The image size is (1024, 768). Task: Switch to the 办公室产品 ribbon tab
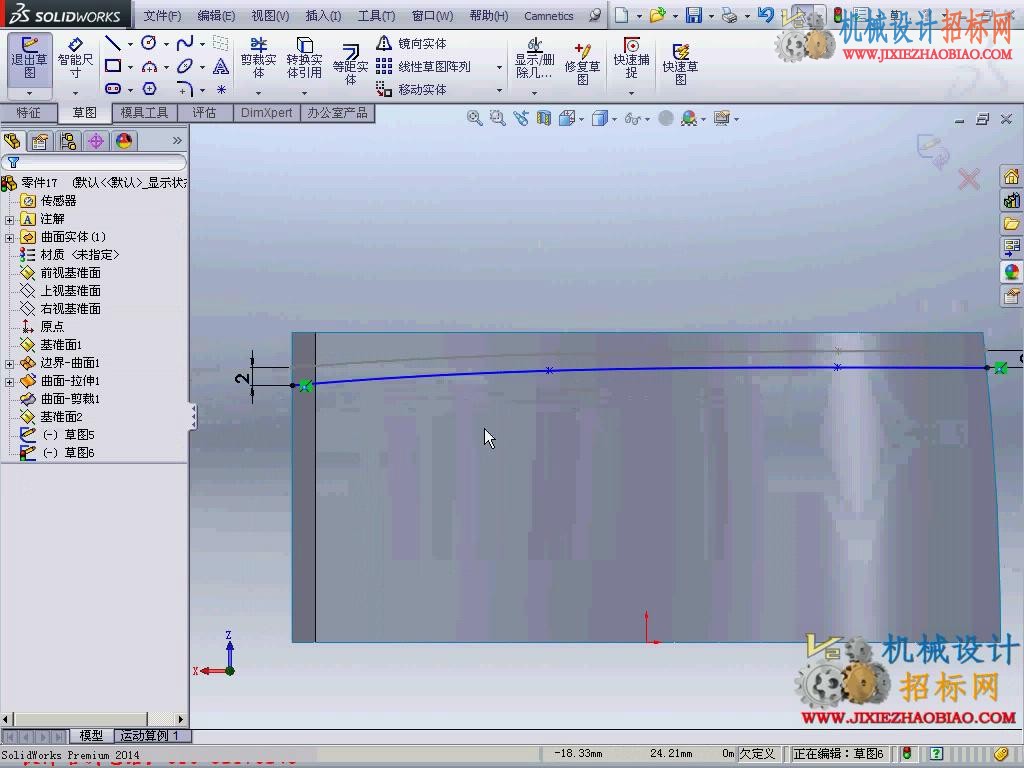(337, 113)
